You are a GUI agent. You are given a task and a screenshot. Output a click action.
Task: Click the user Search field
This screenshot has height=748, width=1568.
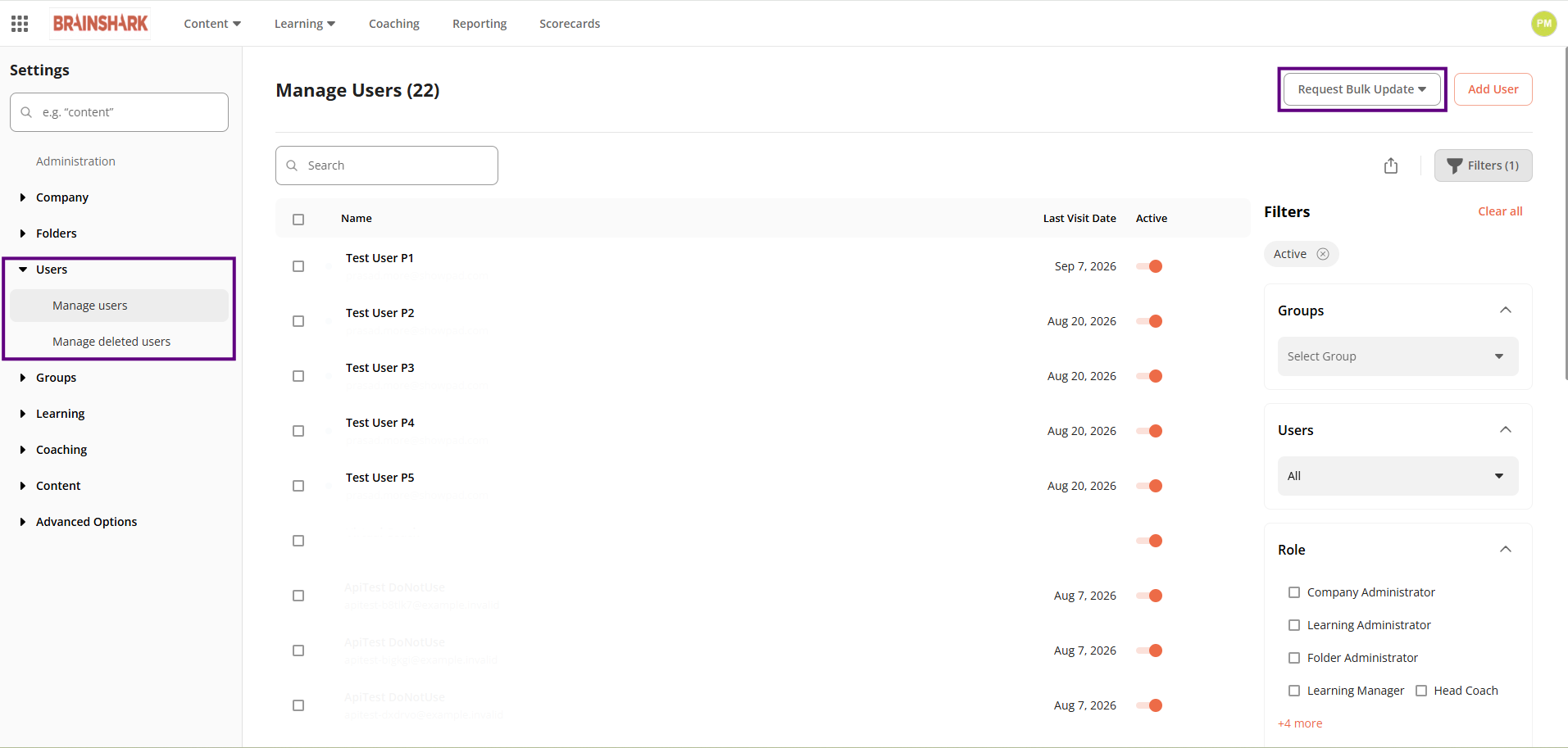coord(387,165)
